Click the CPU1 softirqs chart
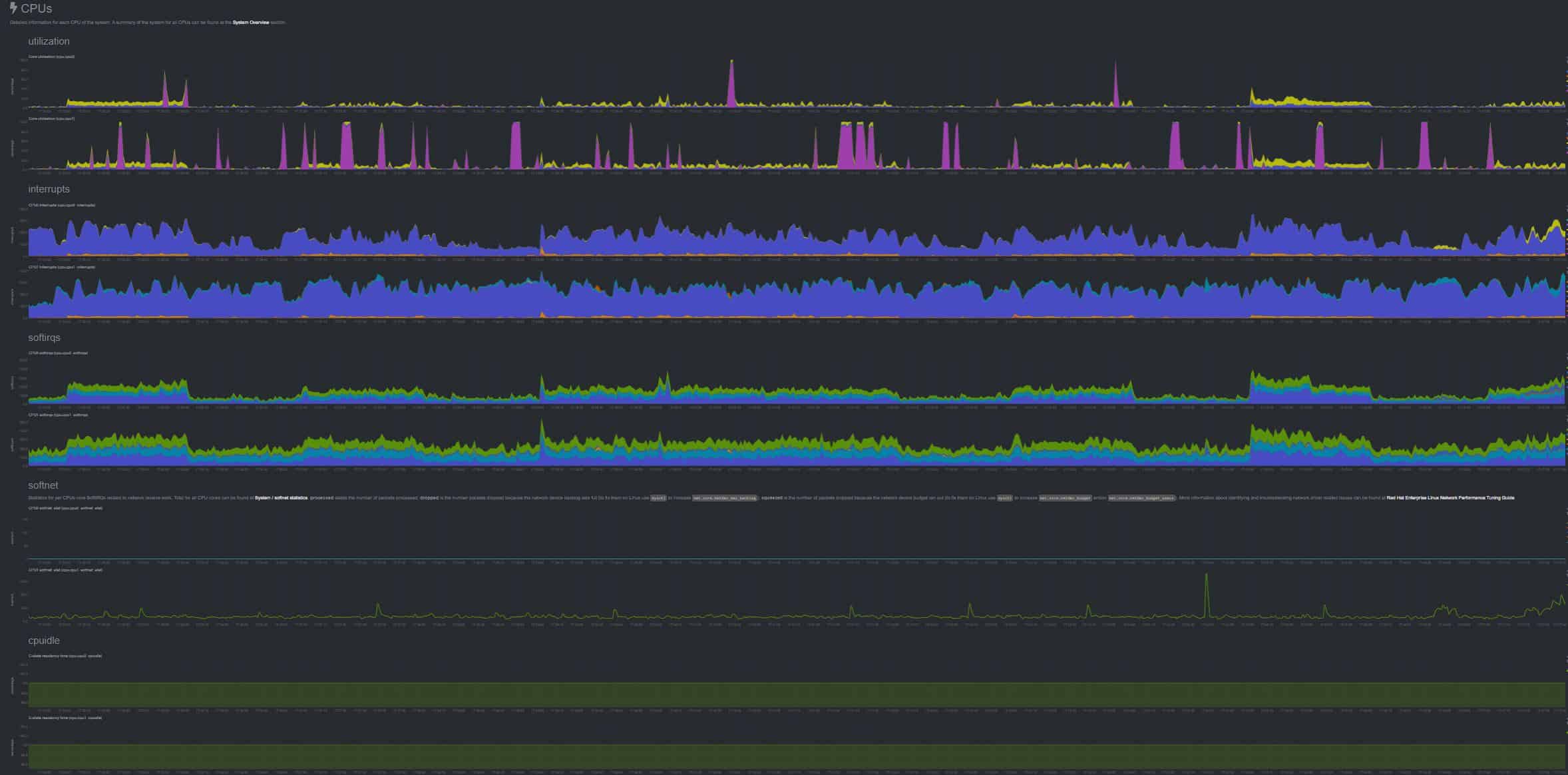The height and width of the screenshot is (775, 1568). pyautogui.click(x=797, y=442)
